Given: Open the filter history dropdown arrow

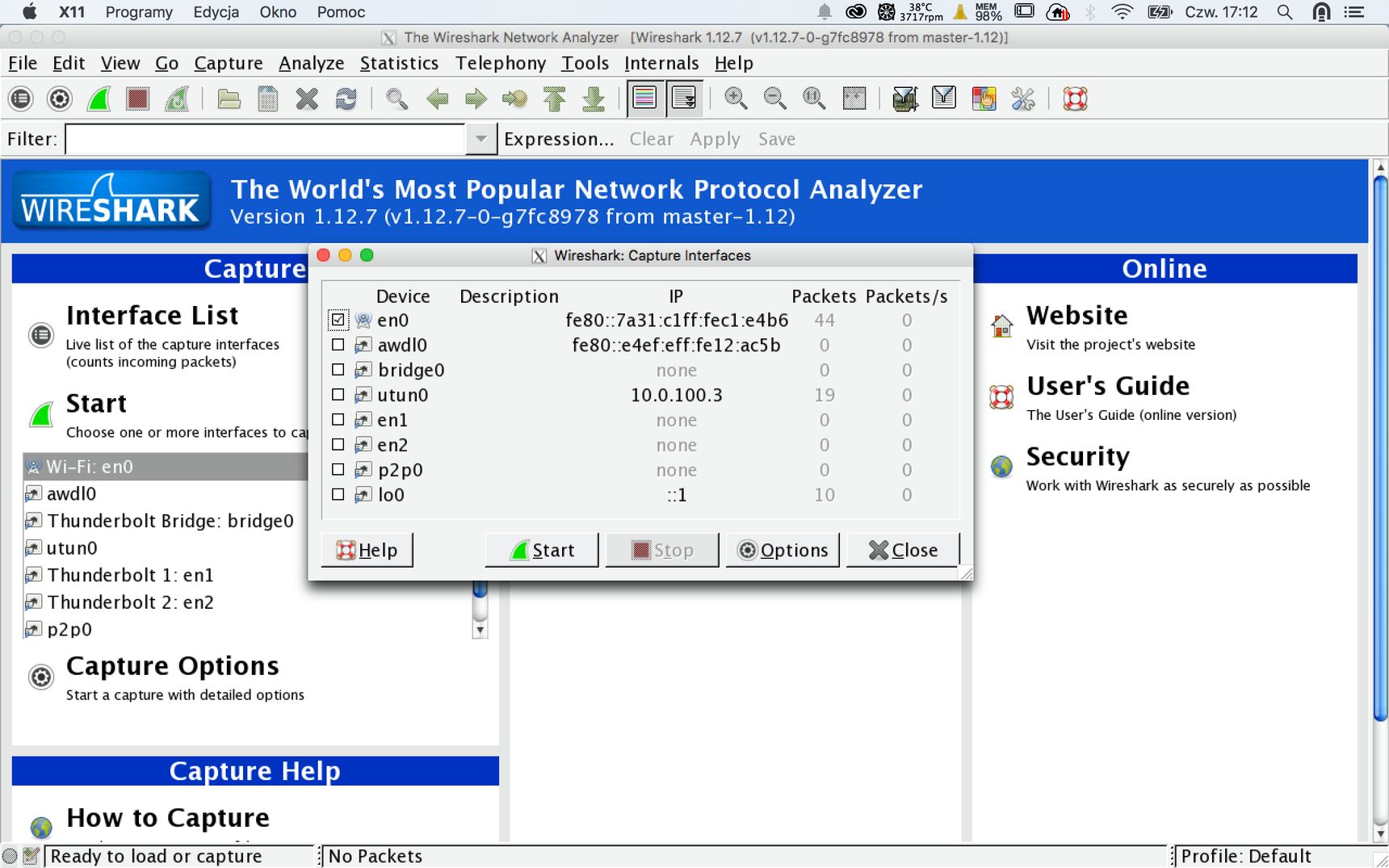Looking at the screenshot, I should (x=480, y=139).
